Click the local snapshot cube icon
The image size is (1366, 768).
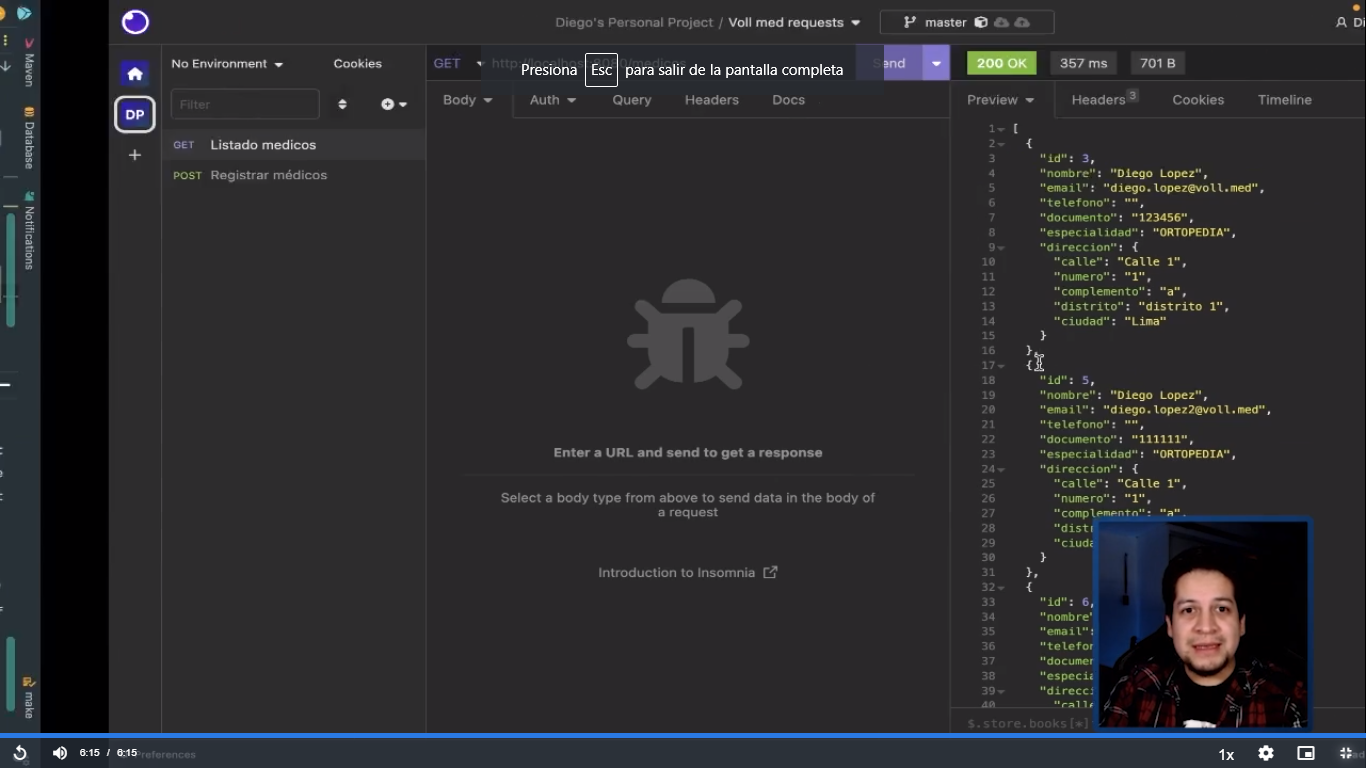click(981, 22)
